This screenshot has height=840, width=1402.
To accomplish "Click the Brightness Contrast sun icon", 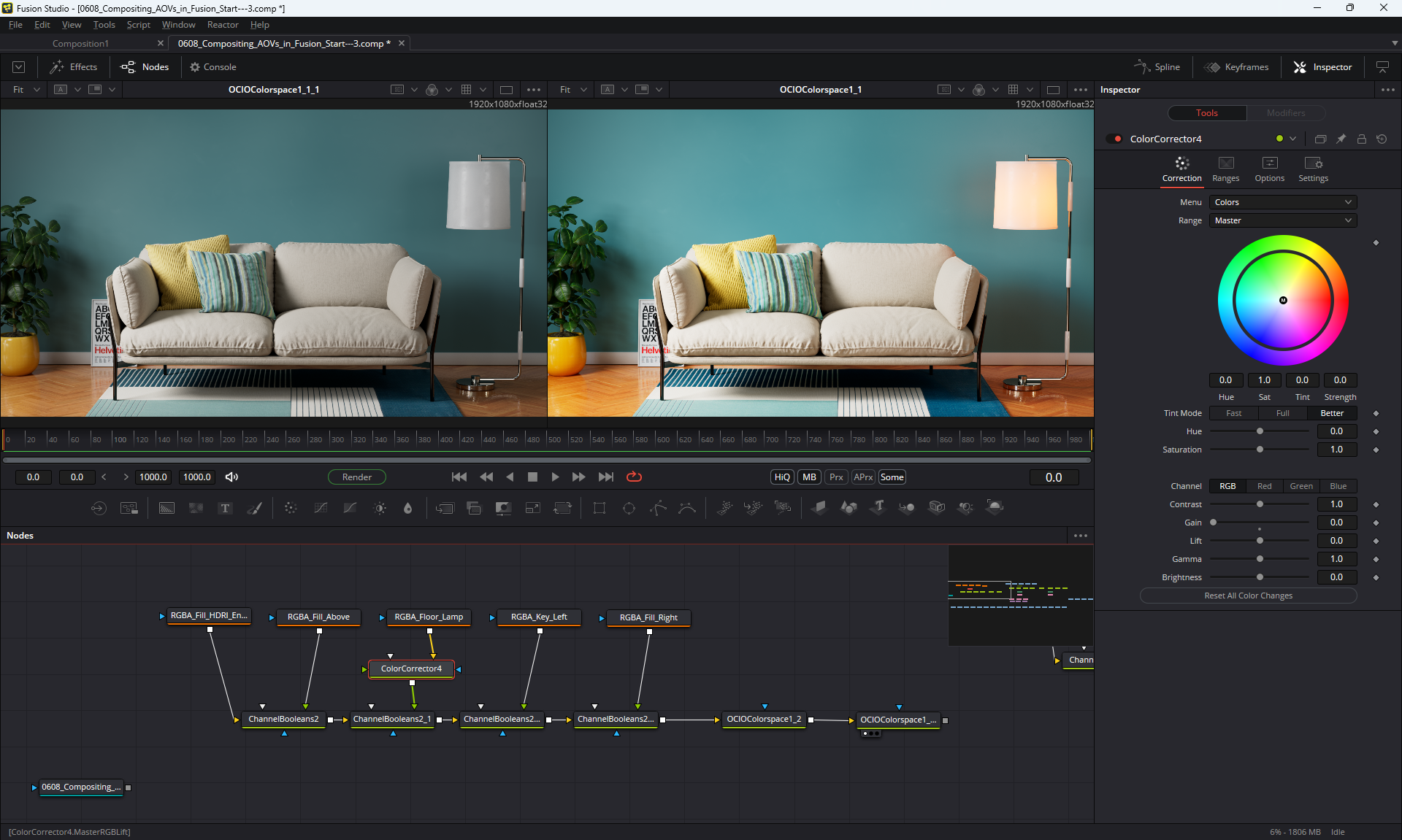I will point(380,508).
